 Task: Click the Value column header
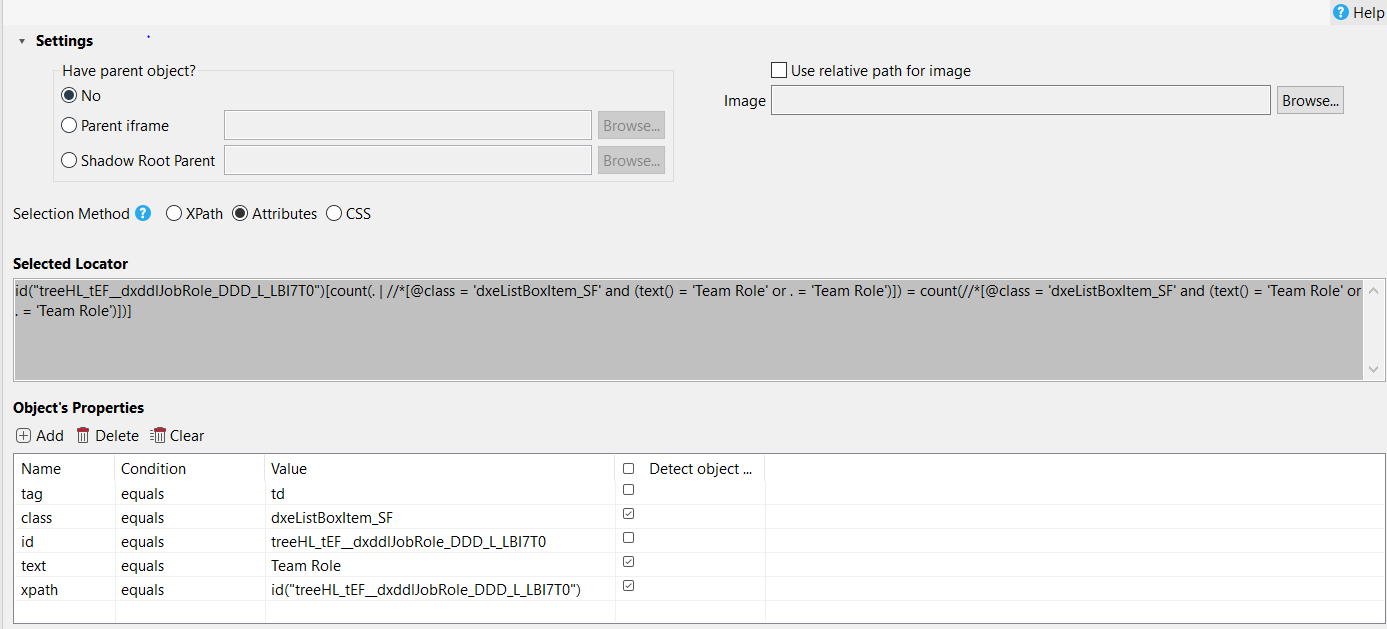[289, 469]
